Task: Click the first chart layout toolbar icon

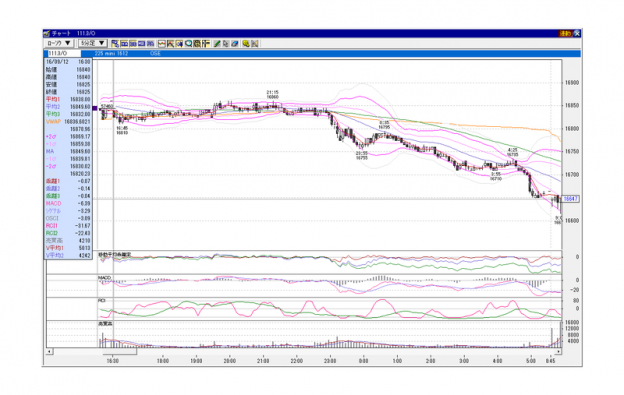Action: coord(115,43)
